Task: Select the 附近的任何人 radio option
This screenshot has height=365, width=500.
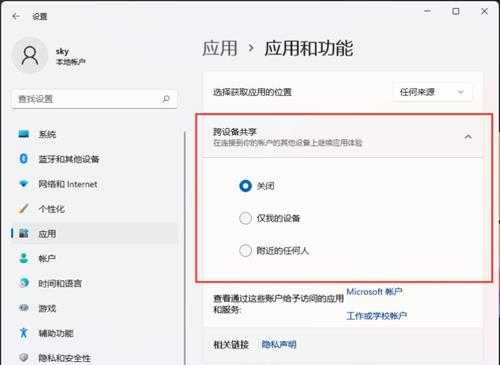Action: click(x=245, y=251)
